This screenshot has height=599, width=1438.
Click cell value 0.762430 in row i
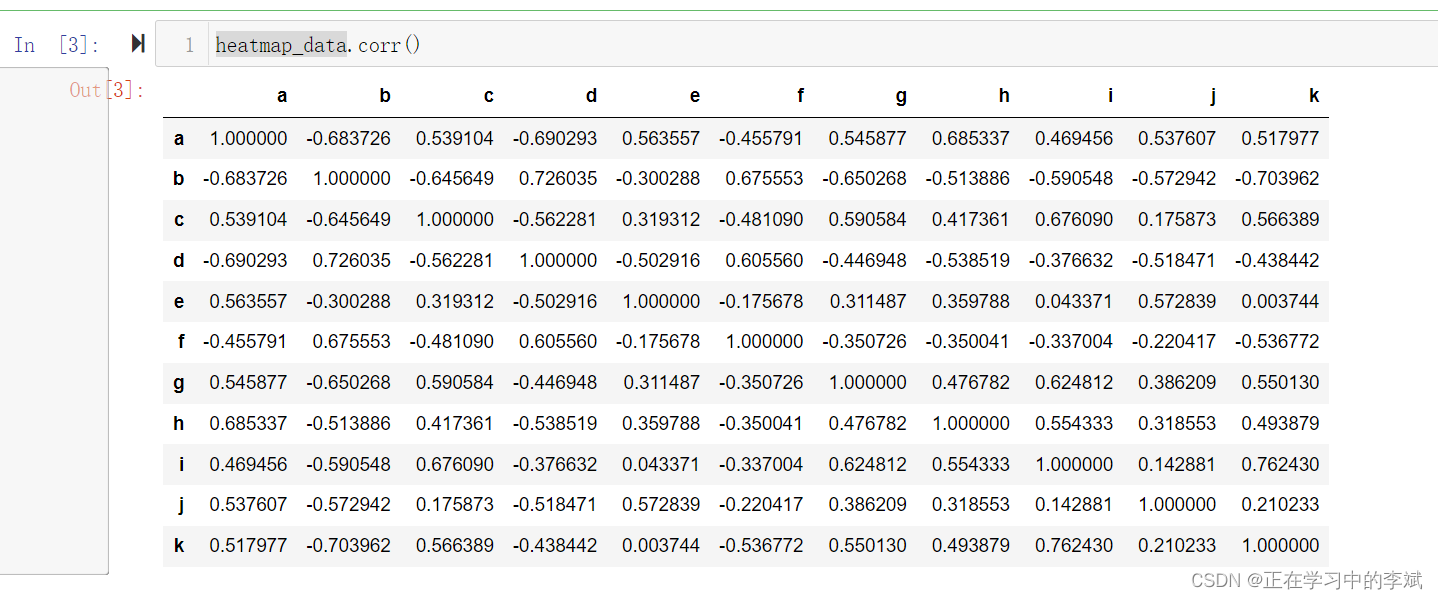(x=1281, y=464)
